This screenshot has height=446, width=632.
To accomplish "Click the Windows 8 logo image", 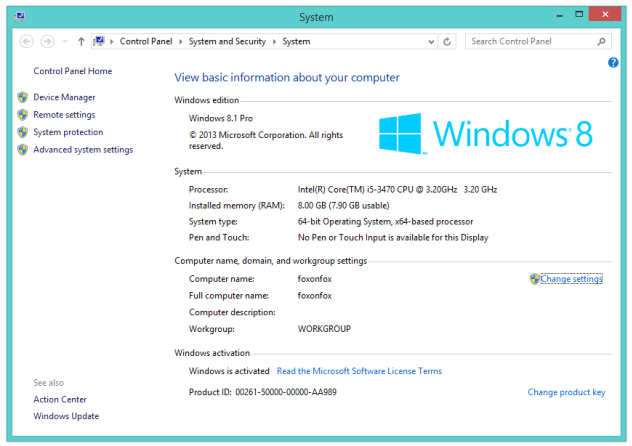I will coord(485,134).
